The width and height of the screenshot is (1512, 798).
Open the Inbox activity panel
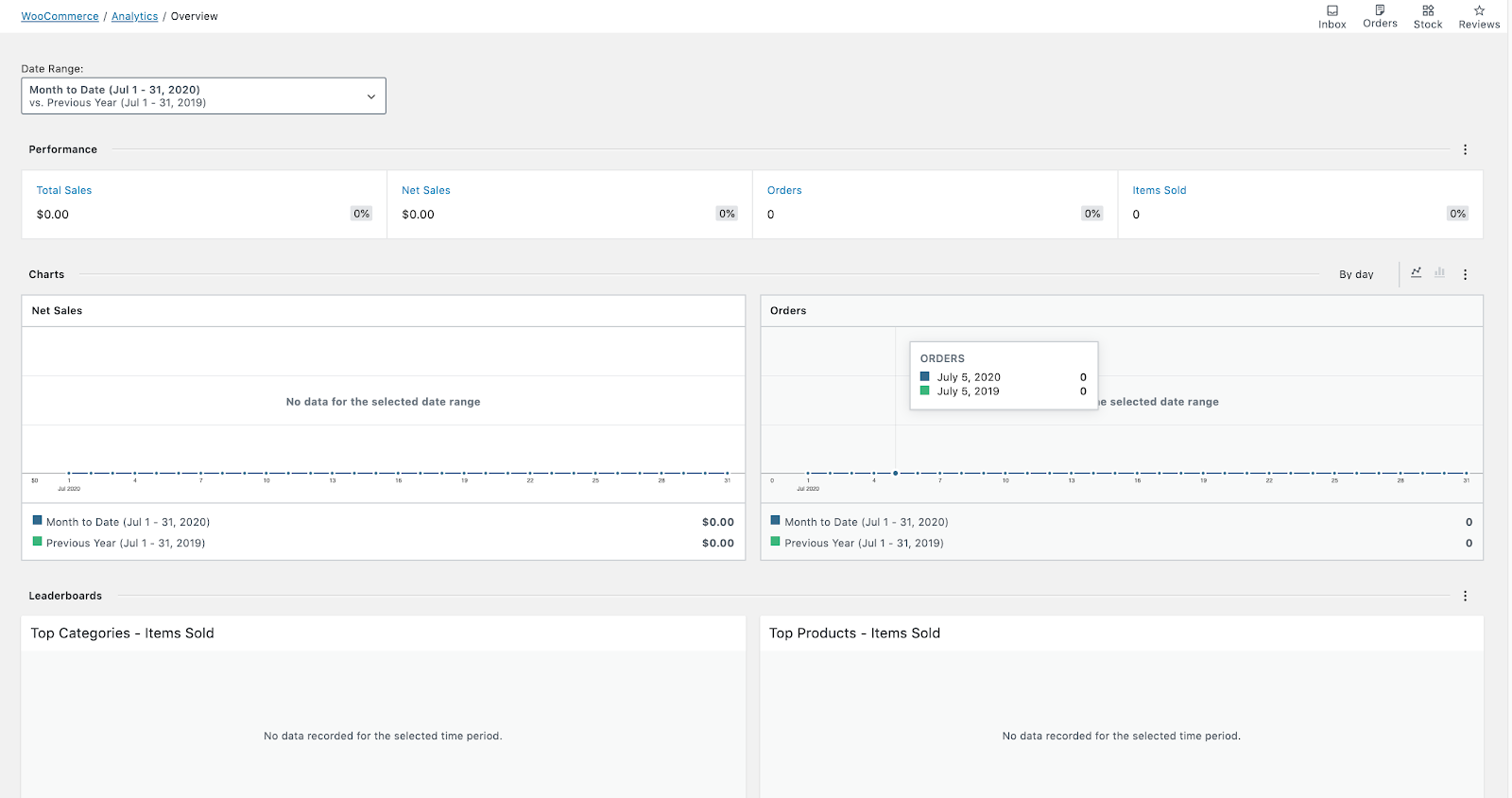point(1332,17)
